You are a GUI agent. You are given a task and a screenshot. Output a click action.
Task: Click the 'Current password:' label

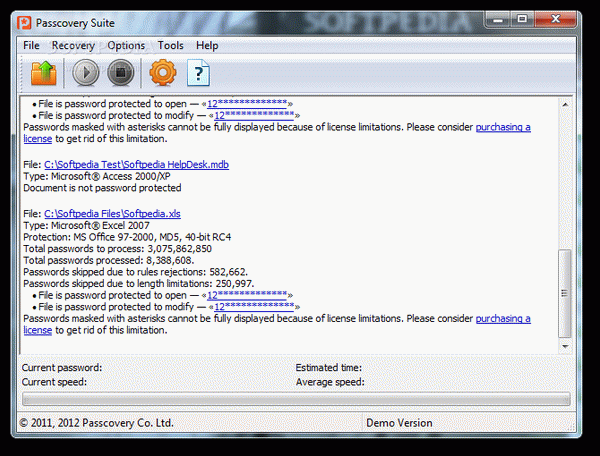click(x=62, y=368)
